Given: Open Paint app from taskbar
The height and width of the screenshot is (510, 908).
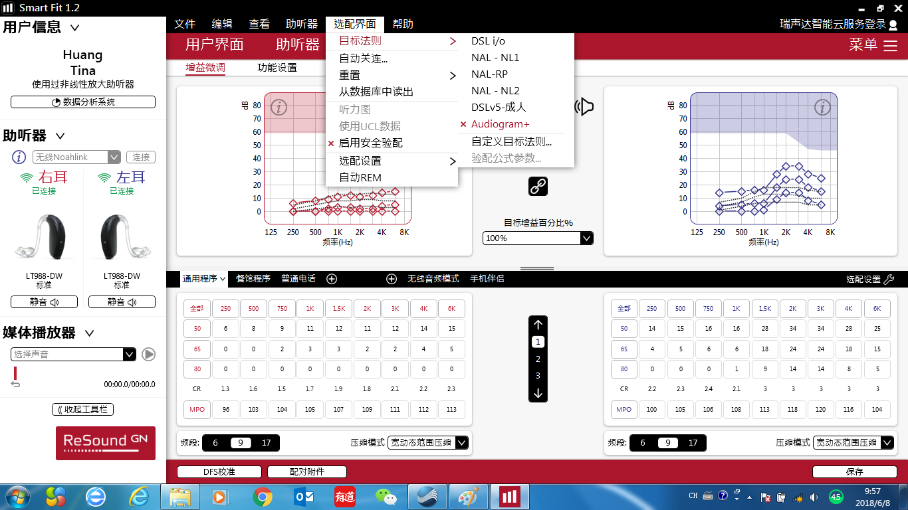Looking at the screenshot, I should (x=468, y=497).
